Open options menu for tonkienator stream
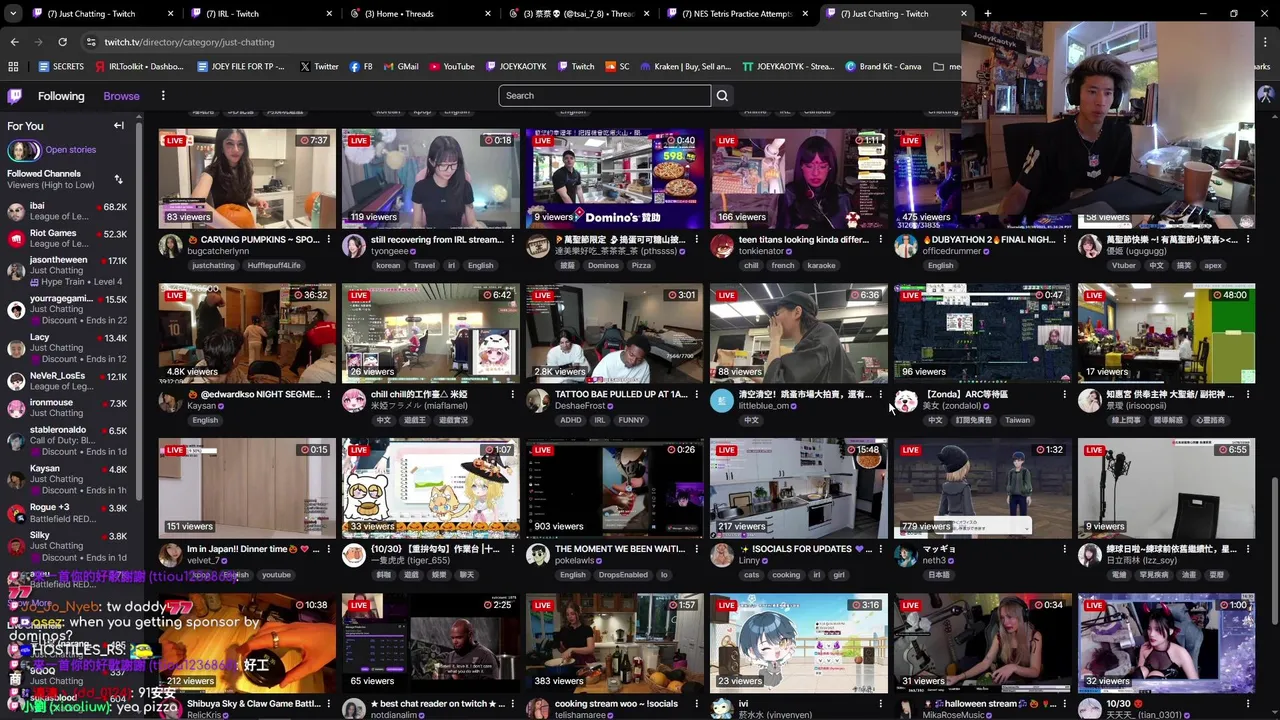 pos(881,240)
